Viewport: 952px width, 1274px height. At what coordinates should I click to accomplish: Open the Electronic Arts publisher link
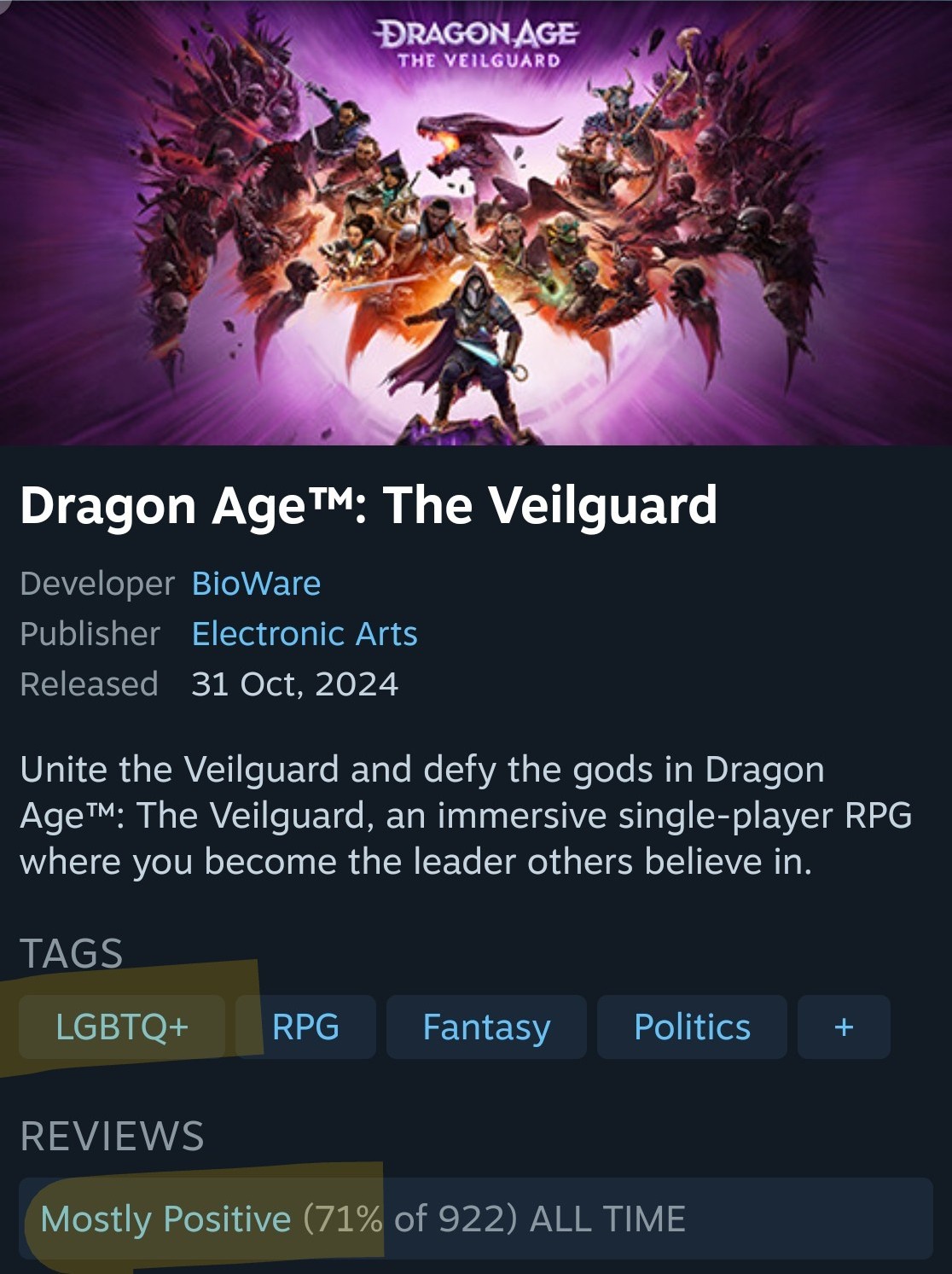pyautogui.click(x=305, y=634)
